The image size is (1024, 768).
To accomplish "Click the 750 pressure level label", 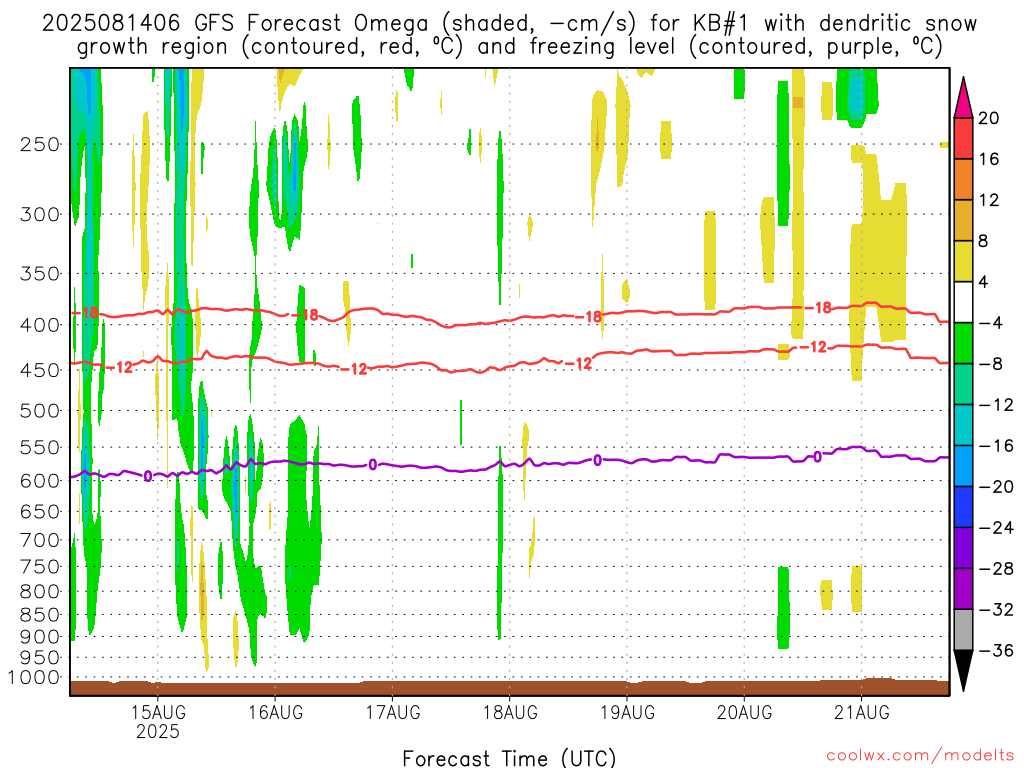I will (40, 567).
